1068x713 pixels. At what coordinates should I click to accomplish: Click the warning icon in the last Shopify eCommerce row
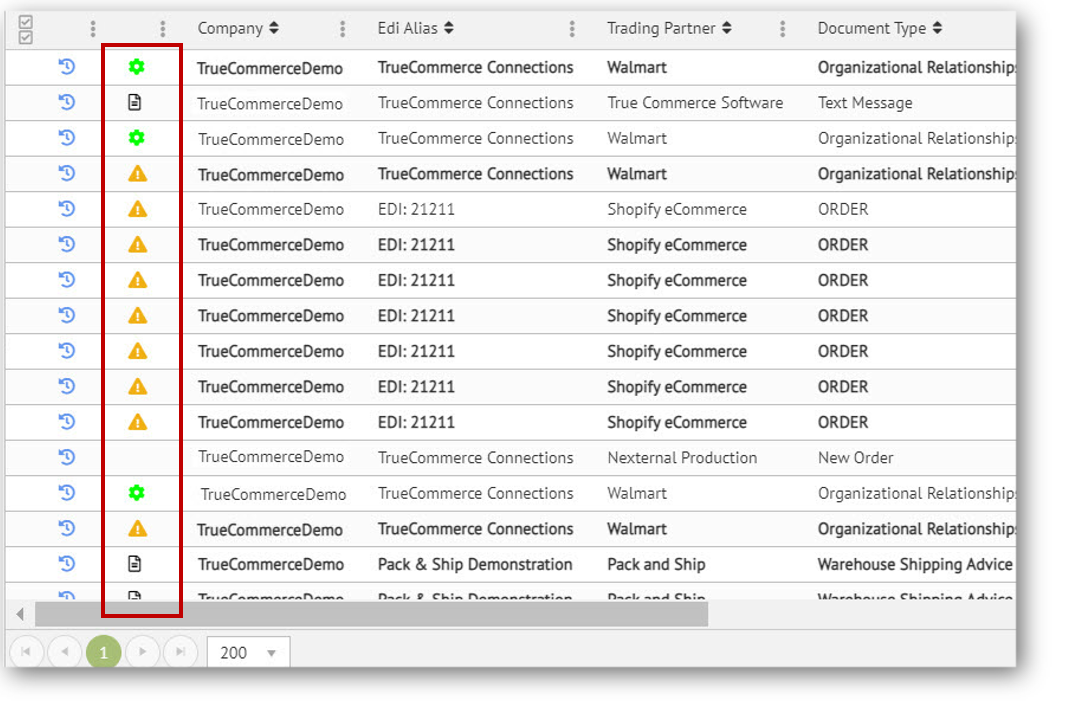pos(138,422)
